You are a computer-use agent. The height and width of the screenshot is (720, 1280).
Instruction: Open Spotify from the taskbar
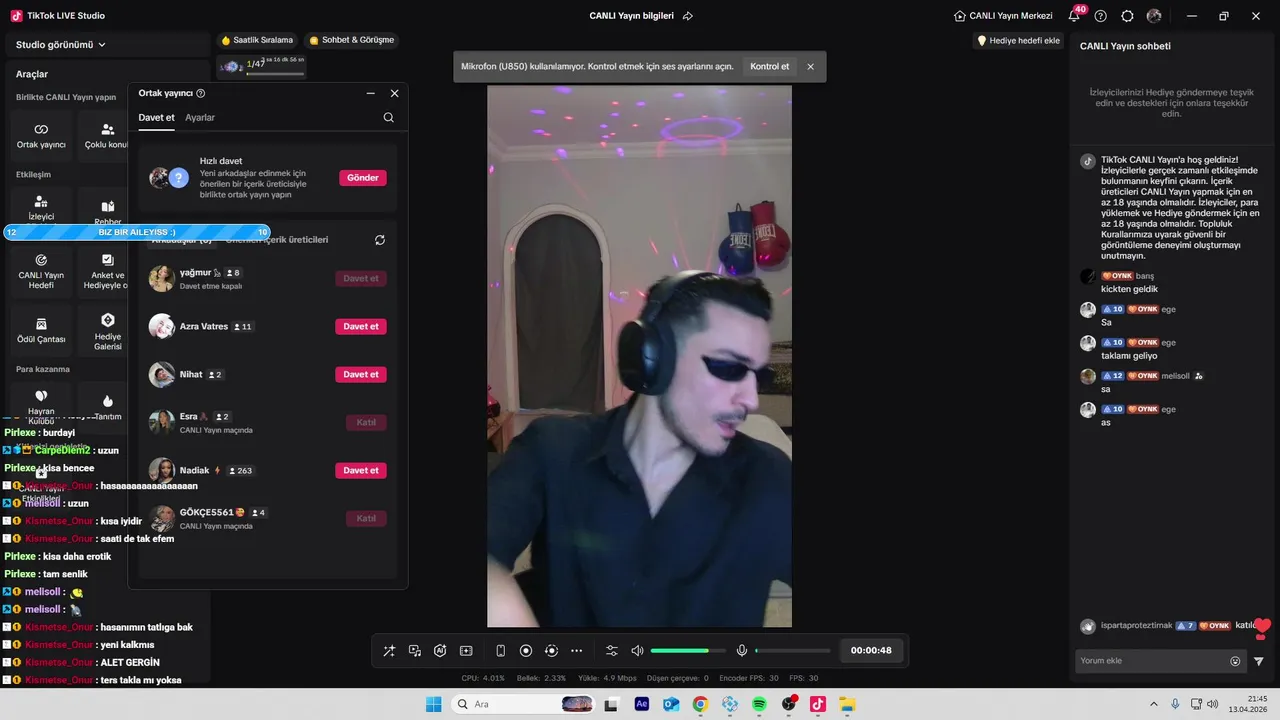pyautogui.click(x=759, y=704)
